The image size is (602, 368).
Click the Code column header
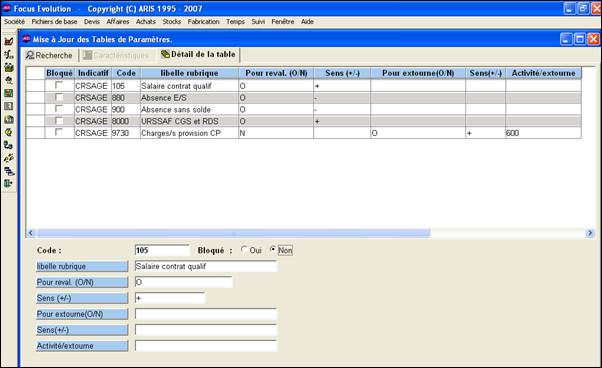pyautogui.click(x=126, y=73)
